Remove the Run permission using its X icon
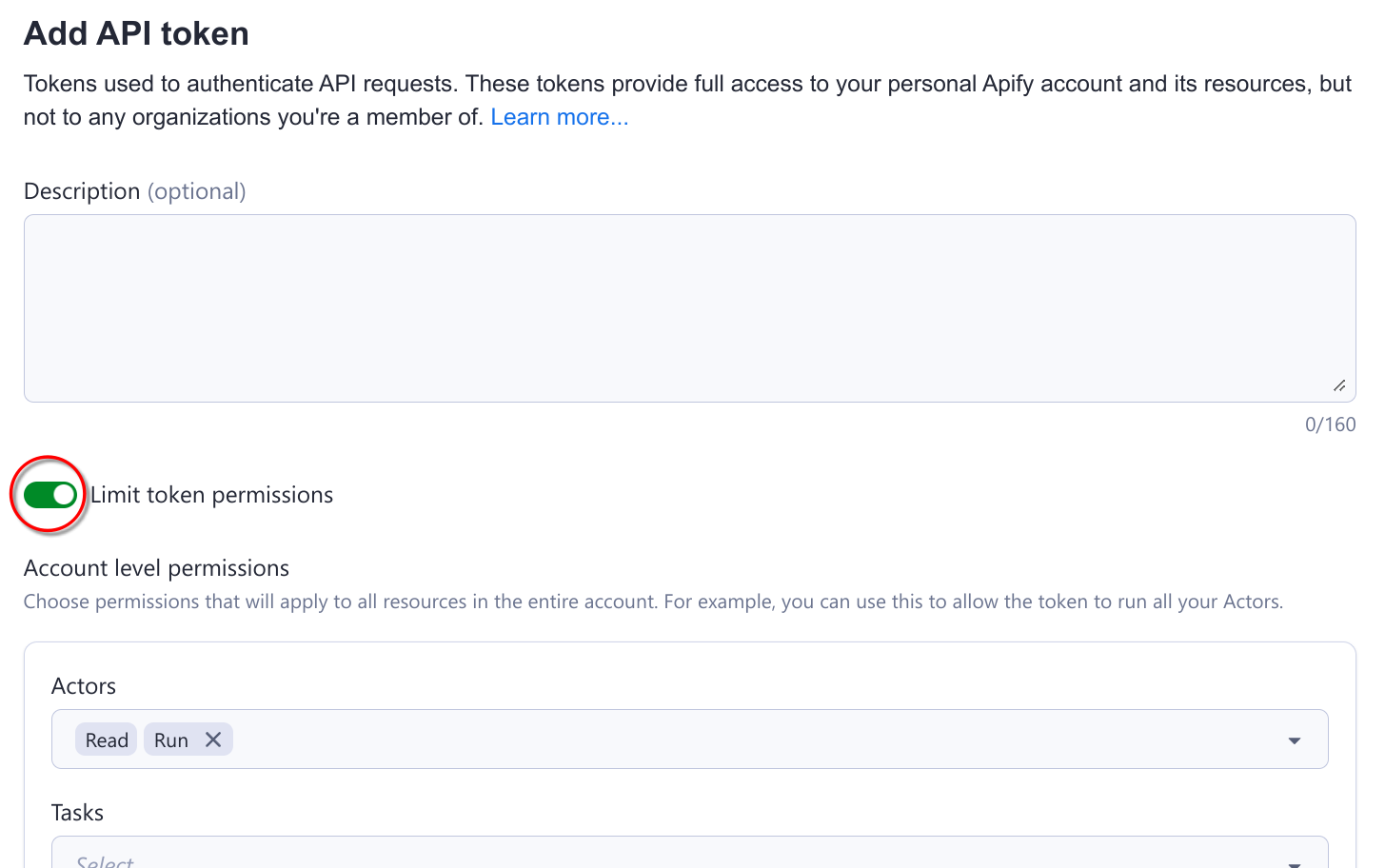Image resolution: width=1385 pixels, height=868 pixels. tap(213, 739)
